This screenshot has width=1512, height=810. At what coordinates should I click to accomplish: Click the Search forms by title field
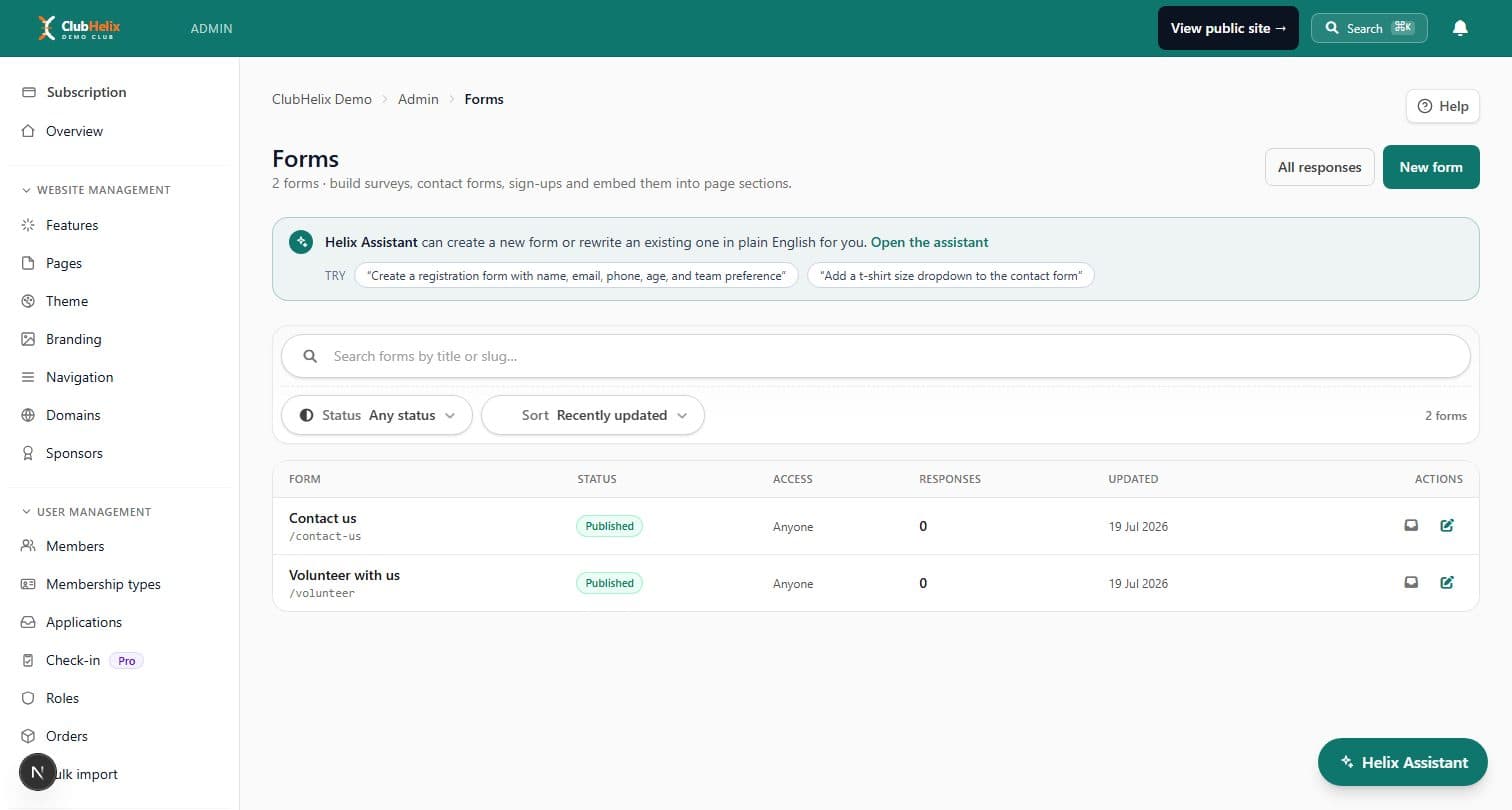[876, 356]
